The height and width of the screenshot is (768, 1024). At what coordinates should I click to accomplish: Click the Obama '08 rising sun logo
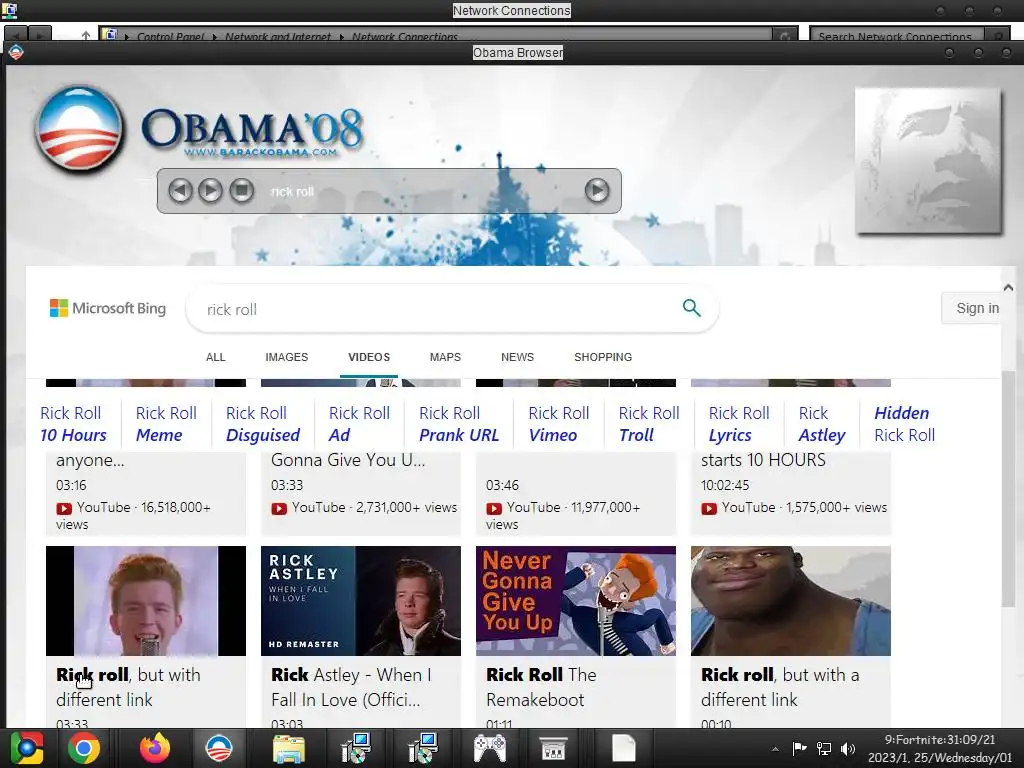(x=80, y=129)
